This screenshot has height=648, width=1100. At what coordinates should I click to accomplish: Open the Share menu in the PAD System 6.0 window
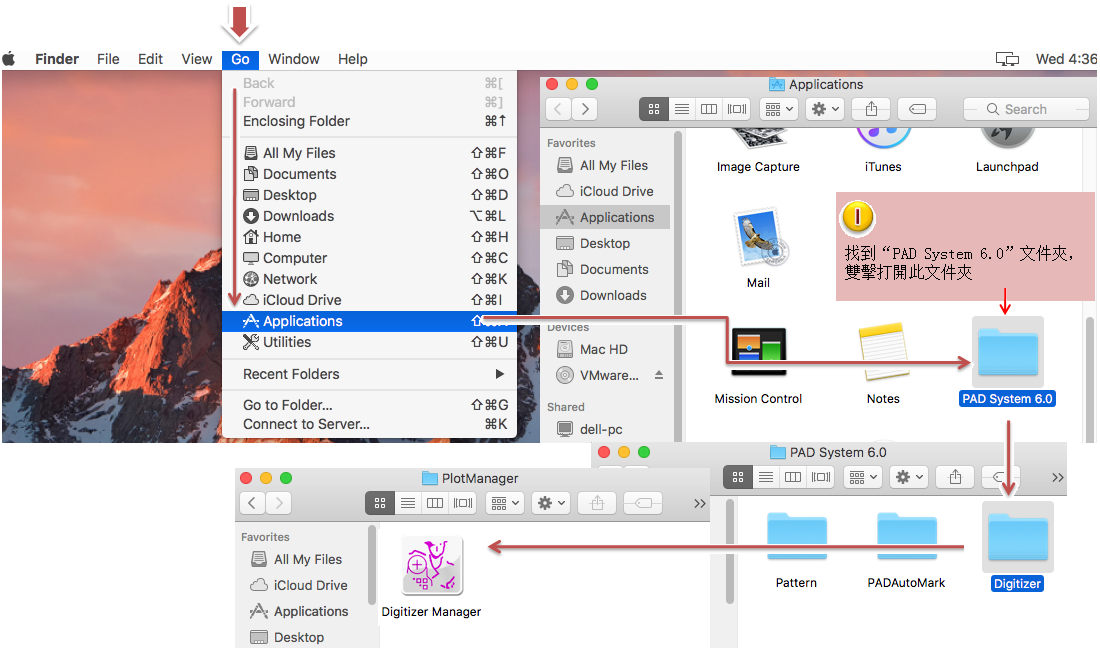tap(954, 477)
